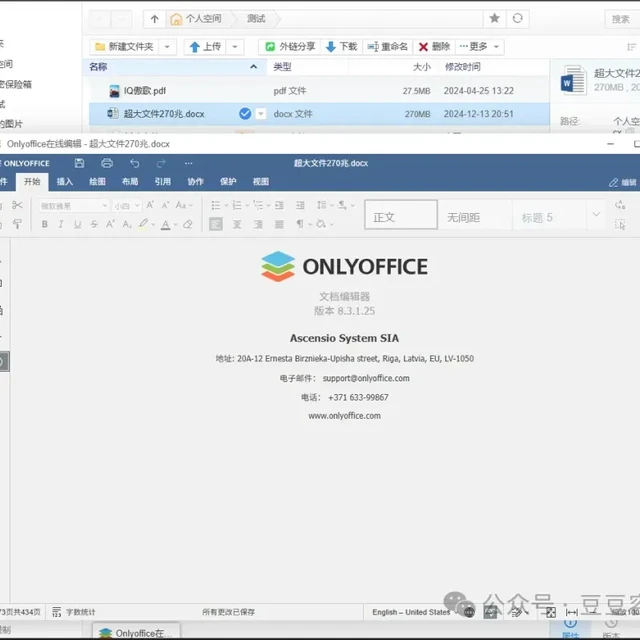
Task: Switch to the 插入 ribbon tab
Action: 65,182
